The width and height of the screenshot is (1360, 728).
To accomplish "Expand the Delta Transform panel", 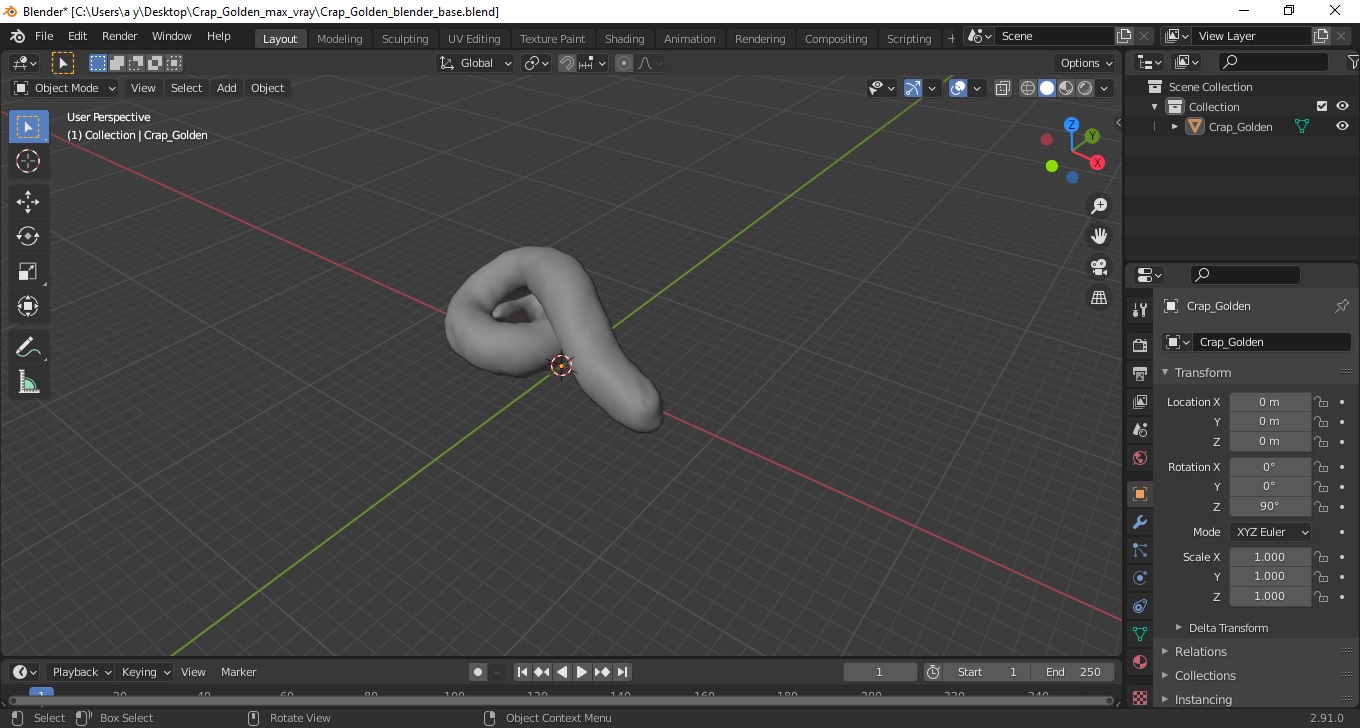I will 1228,628.
